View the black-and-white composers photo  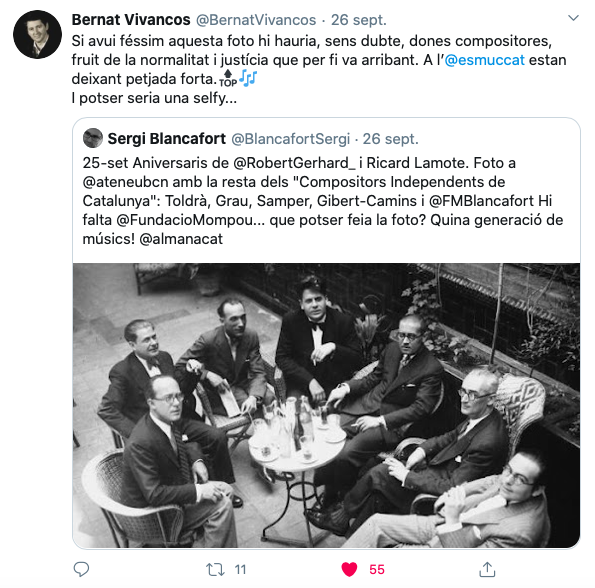click(326, 405)
